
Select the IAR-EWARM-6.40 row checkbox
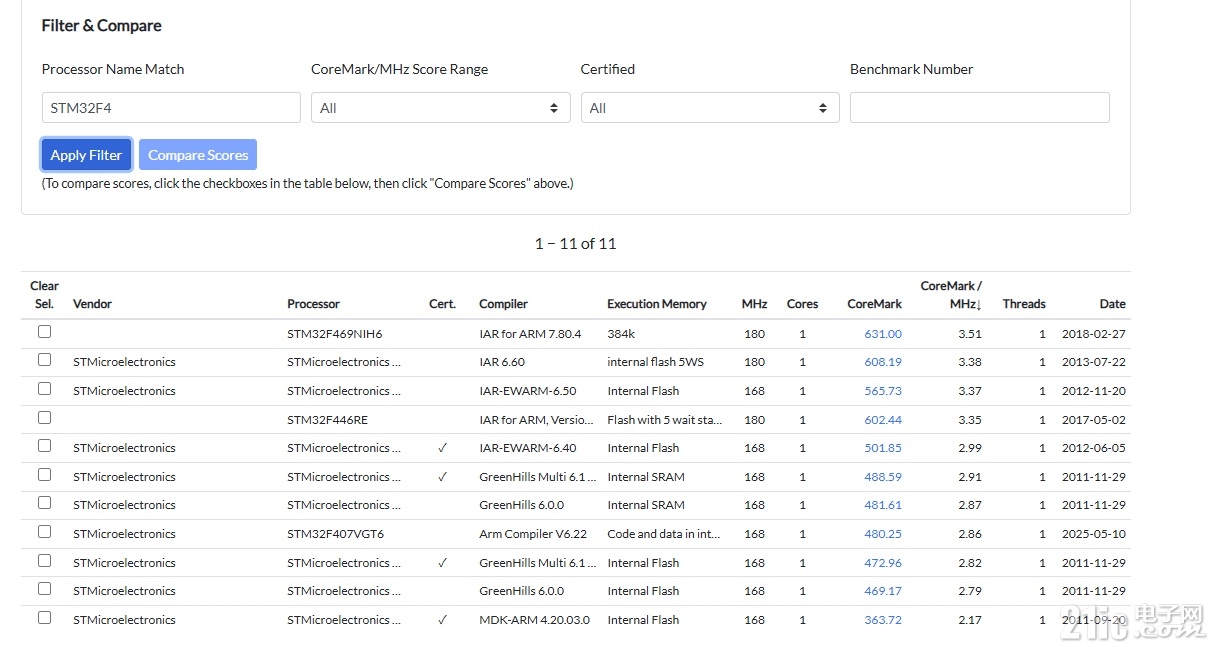[x=44, y=446]
